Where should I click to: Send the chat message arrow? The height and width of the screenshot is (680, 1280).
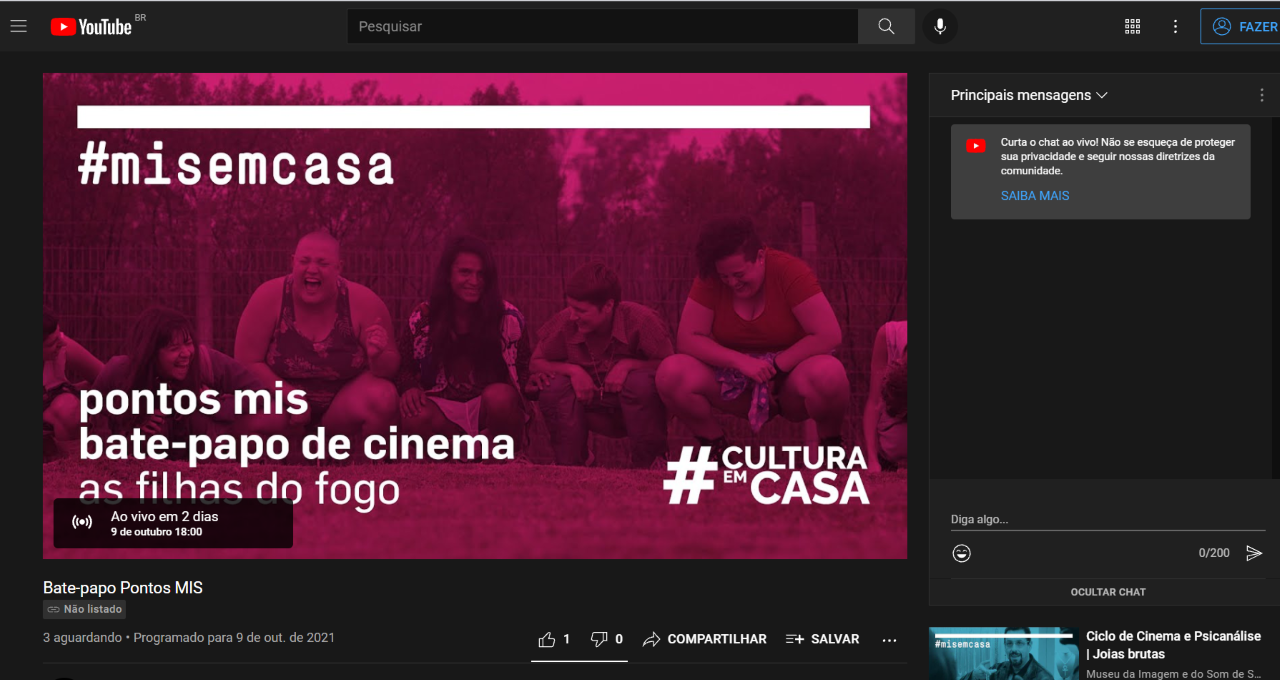1254,553
